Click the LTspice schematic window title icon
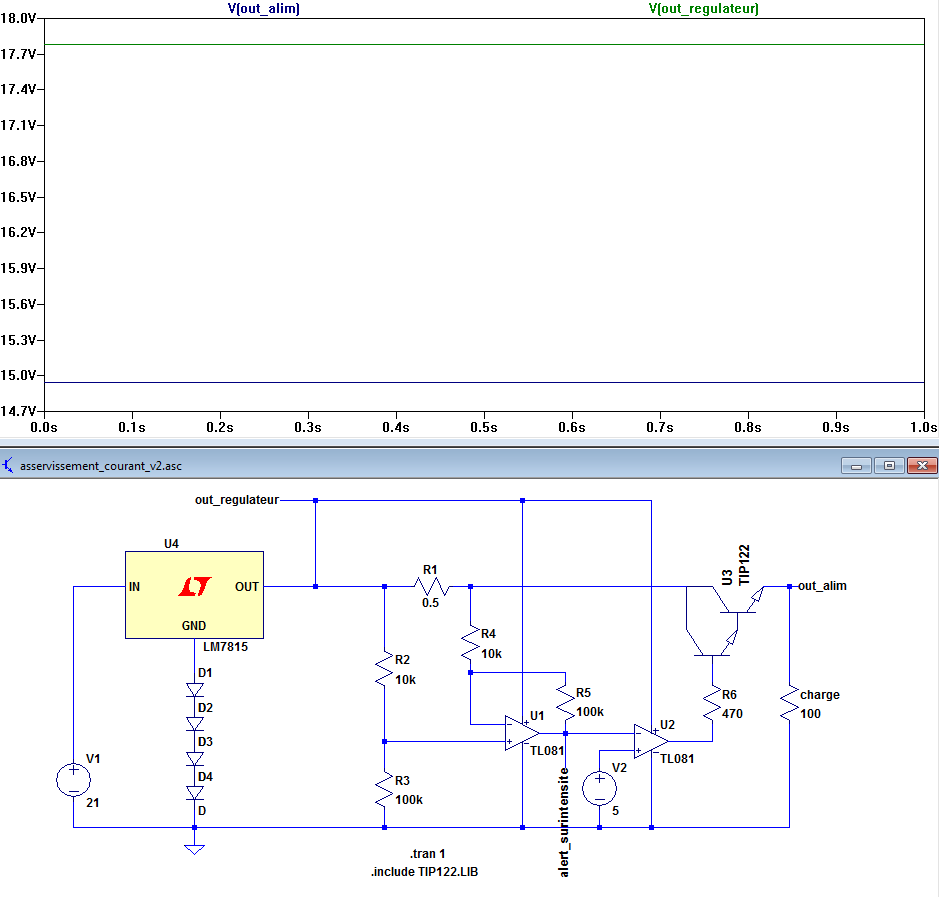The height and width of the screenshot is (897, 939). [8, 465]
